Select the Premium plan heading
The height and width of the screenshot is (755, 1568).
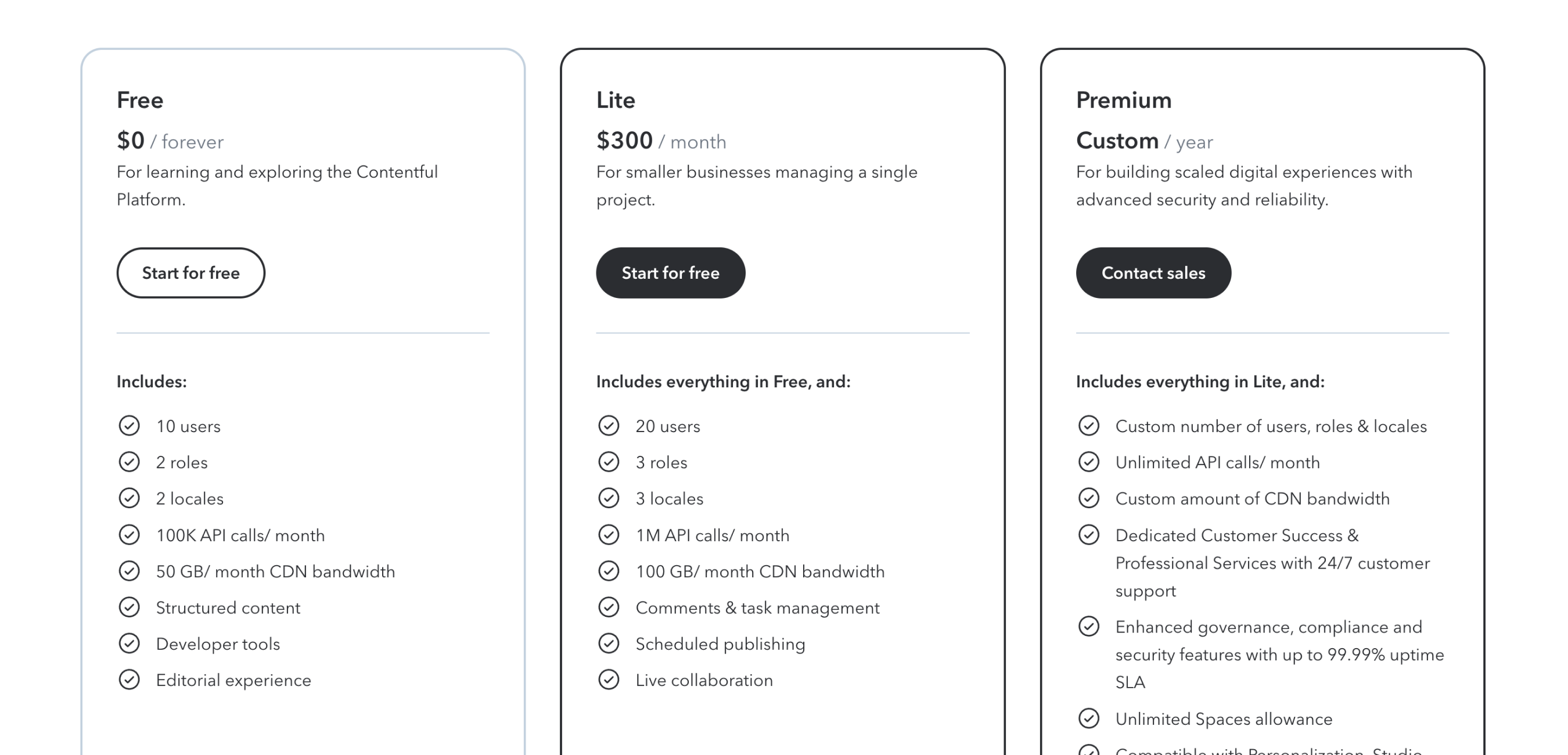click(x=1123, y=99)
